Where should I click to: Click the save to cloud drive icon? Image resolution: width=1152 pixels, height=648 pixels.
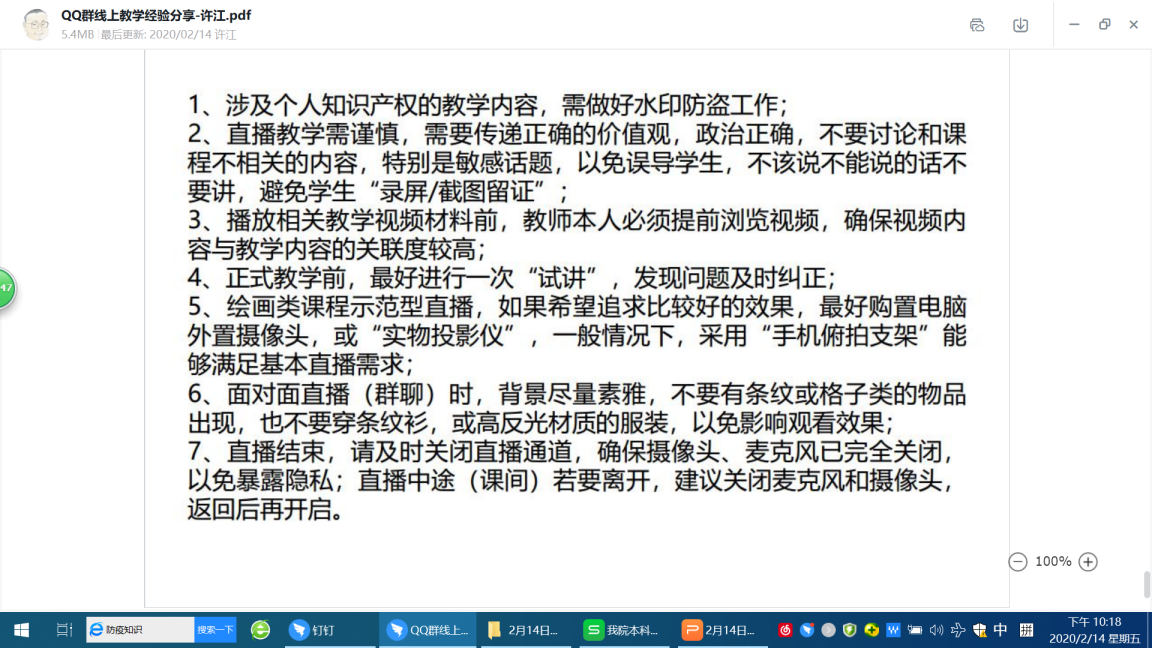pos(977,25)
